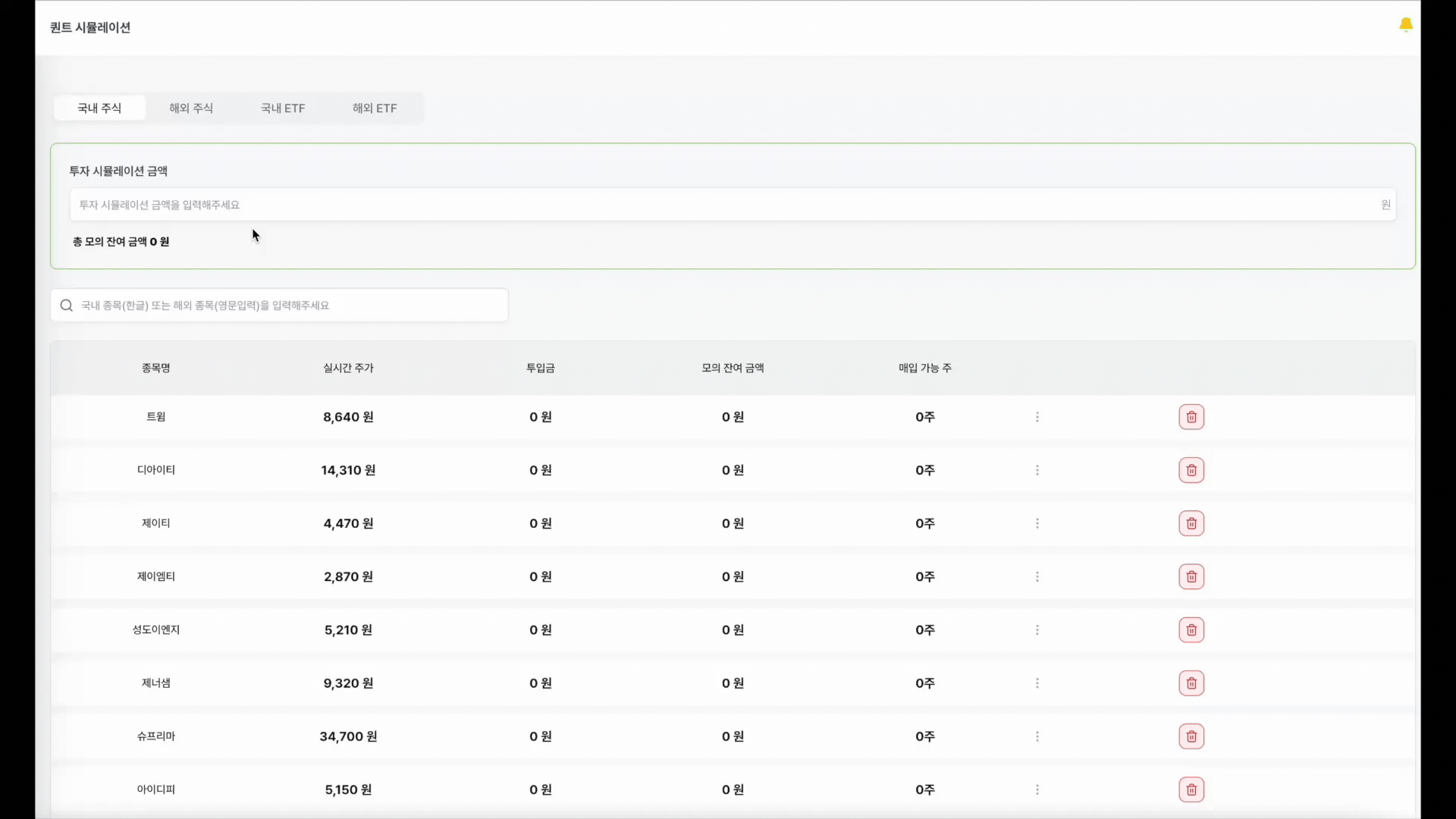Click the yellow notification bell icon
1456x819 pixels.
pyautogui.click(x=1405, y=25)
